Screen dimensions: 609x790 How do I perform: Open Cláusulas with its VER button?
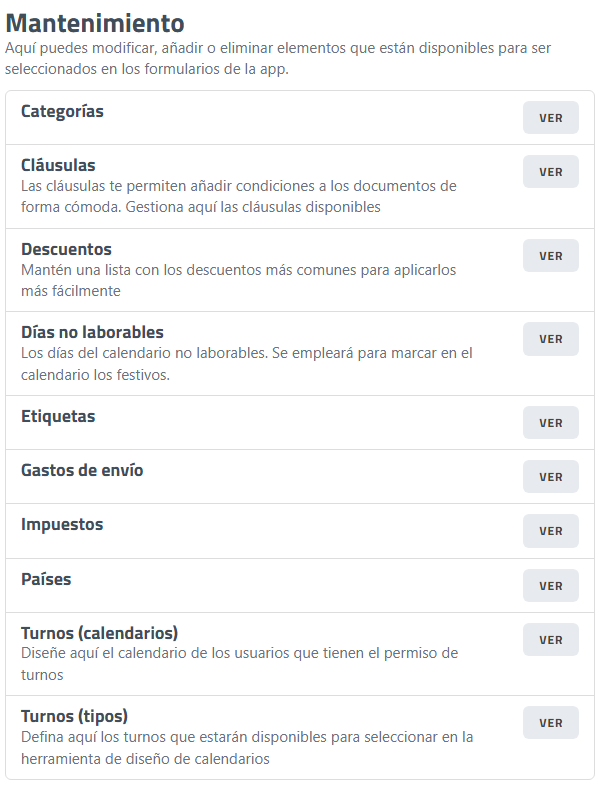click(x=550, y=172)
